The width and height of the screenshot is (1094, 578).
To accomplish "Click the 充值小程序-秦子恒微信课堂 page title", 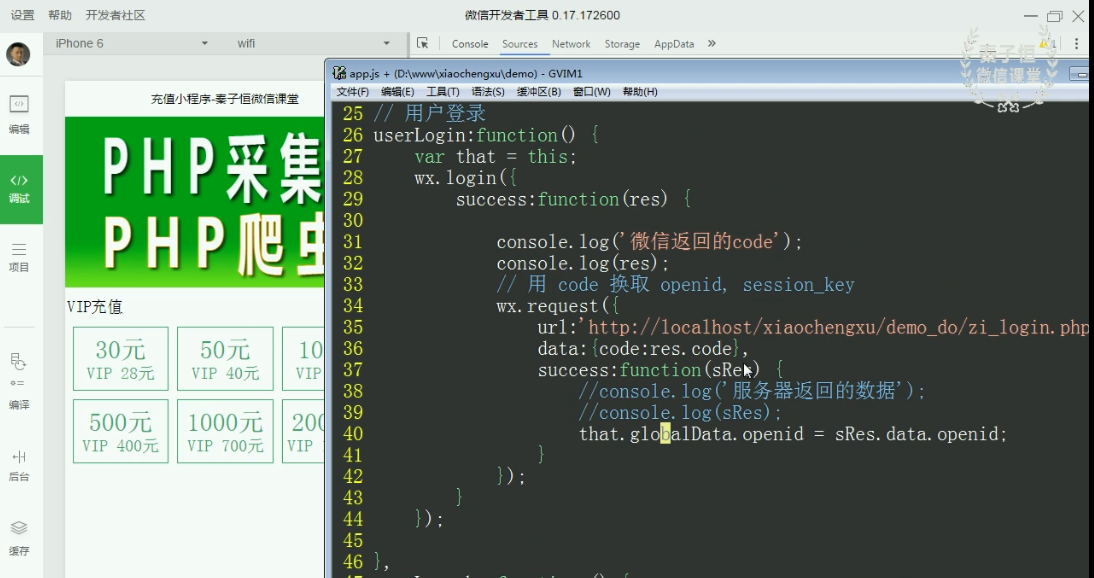I will click(x=225, y=99).
